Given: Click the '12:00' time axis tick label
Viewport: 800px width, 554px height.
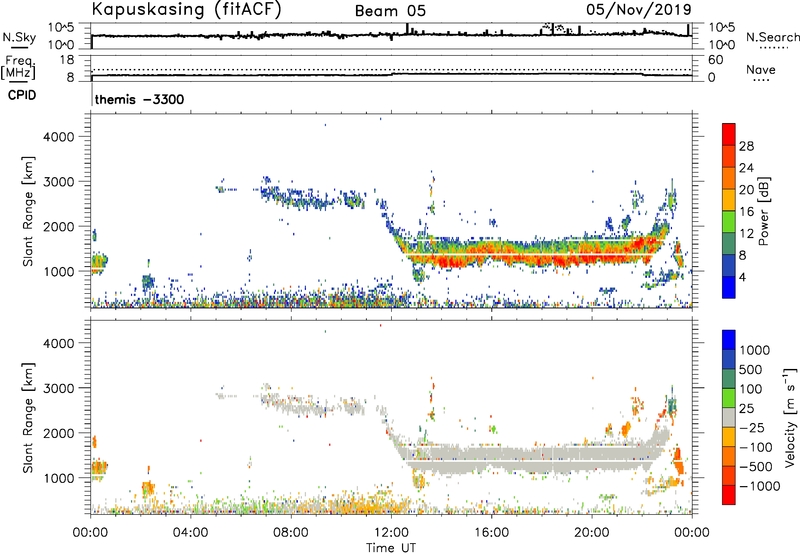Looking at the screenshot, I should click(391, 533).
